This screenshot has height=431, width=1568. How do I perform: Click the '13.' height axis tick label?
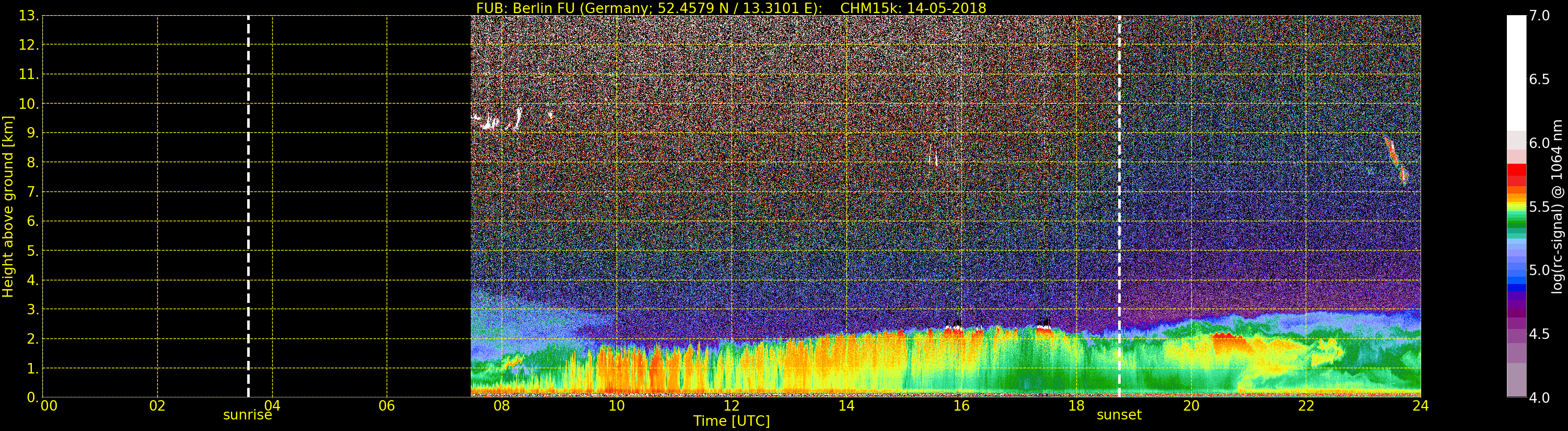tap(29, 16)
